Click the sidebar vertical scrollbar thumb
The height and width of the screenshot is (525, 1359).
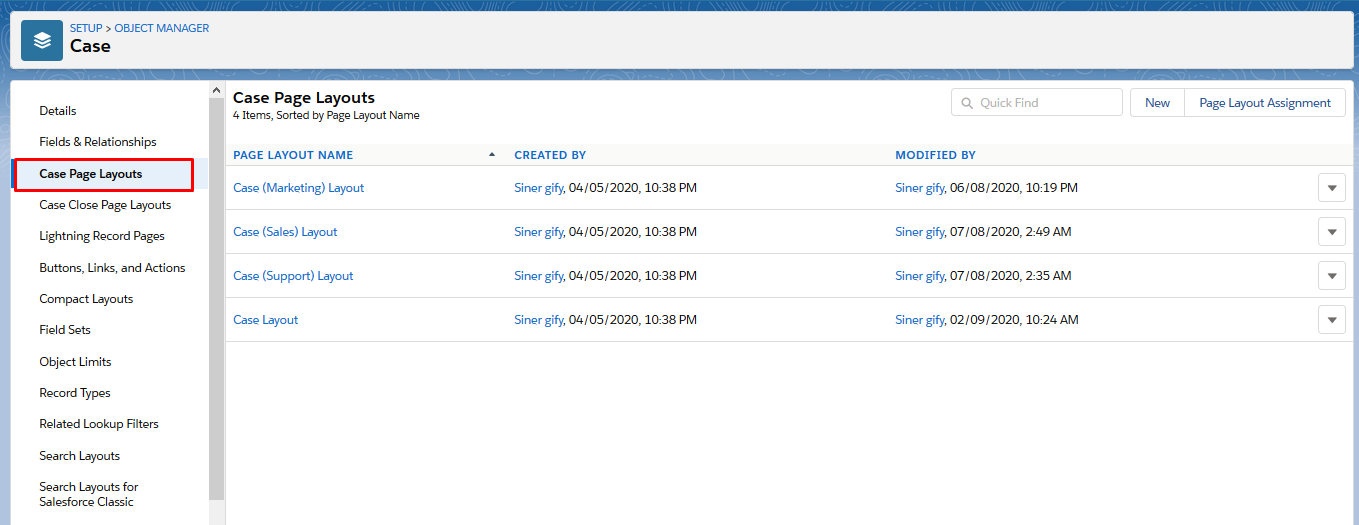pos(217,298)
